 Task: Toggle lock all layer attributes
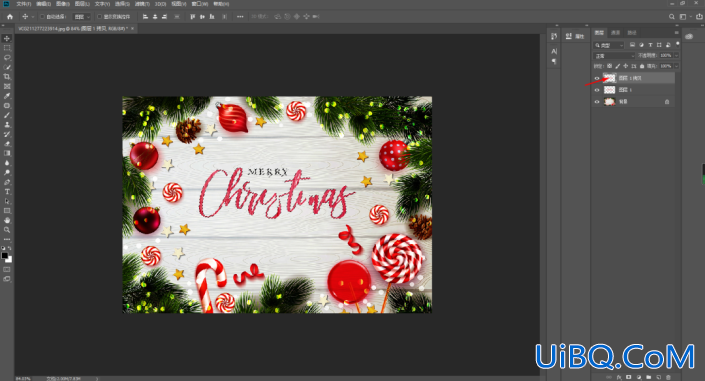pos(642,66)
